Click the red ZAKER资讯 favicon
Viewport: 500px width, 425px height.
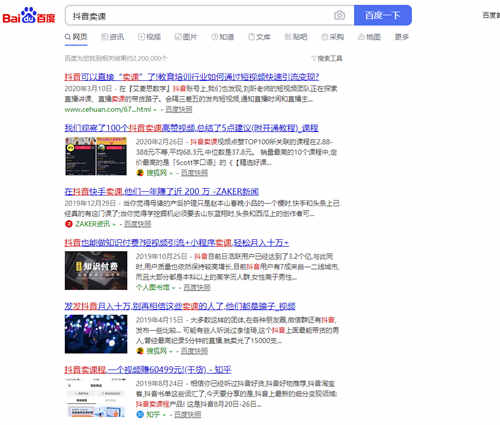(x=69, y=224)
